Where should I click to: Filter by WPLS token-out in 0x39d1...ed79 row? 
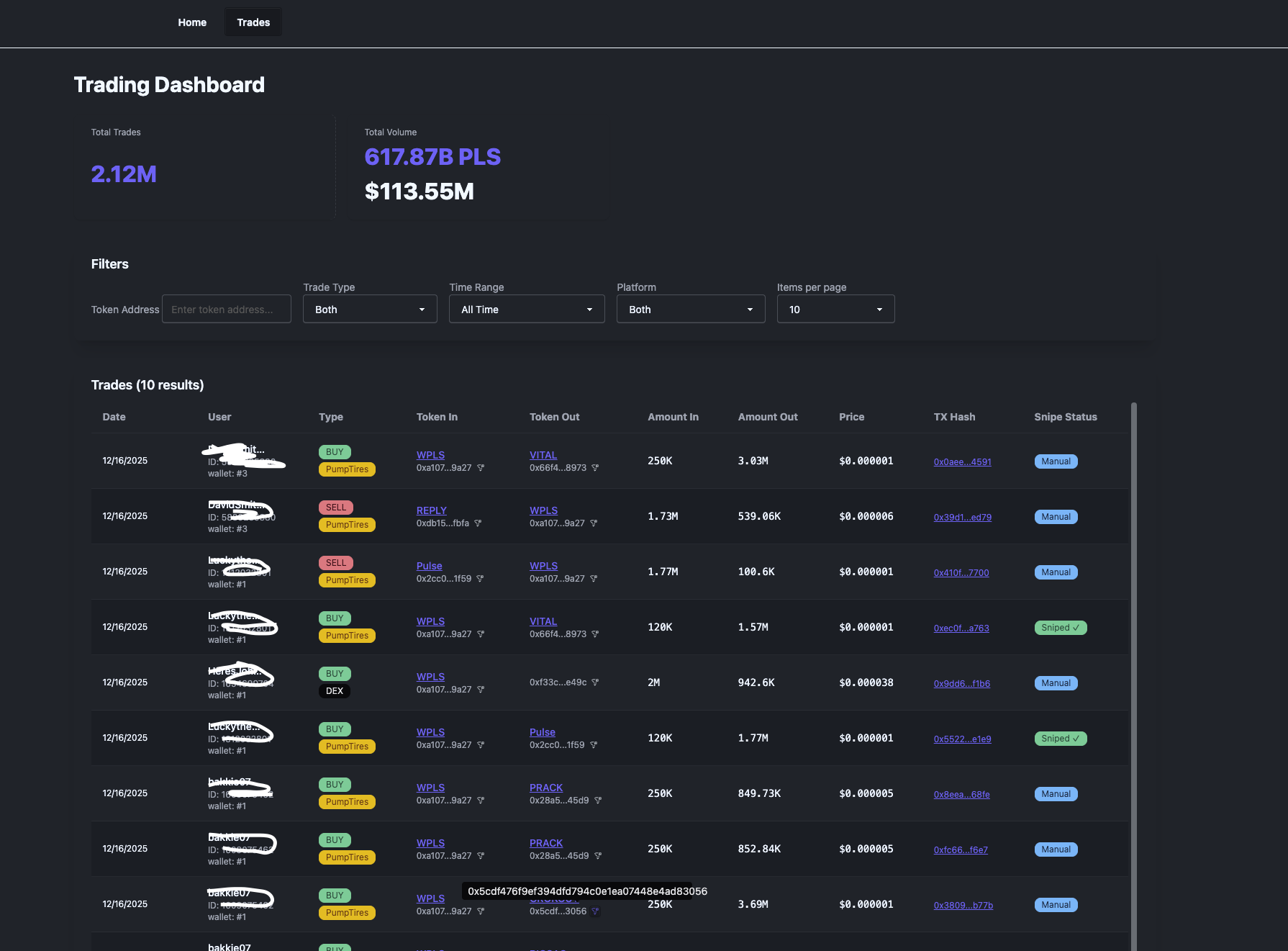594,523
